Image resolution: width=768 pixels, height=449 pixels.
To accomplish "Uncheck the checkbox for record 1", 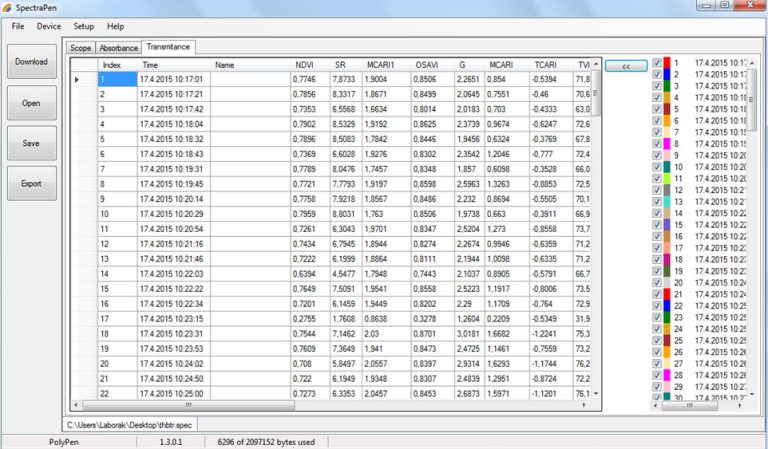I will tap(656, 62).
